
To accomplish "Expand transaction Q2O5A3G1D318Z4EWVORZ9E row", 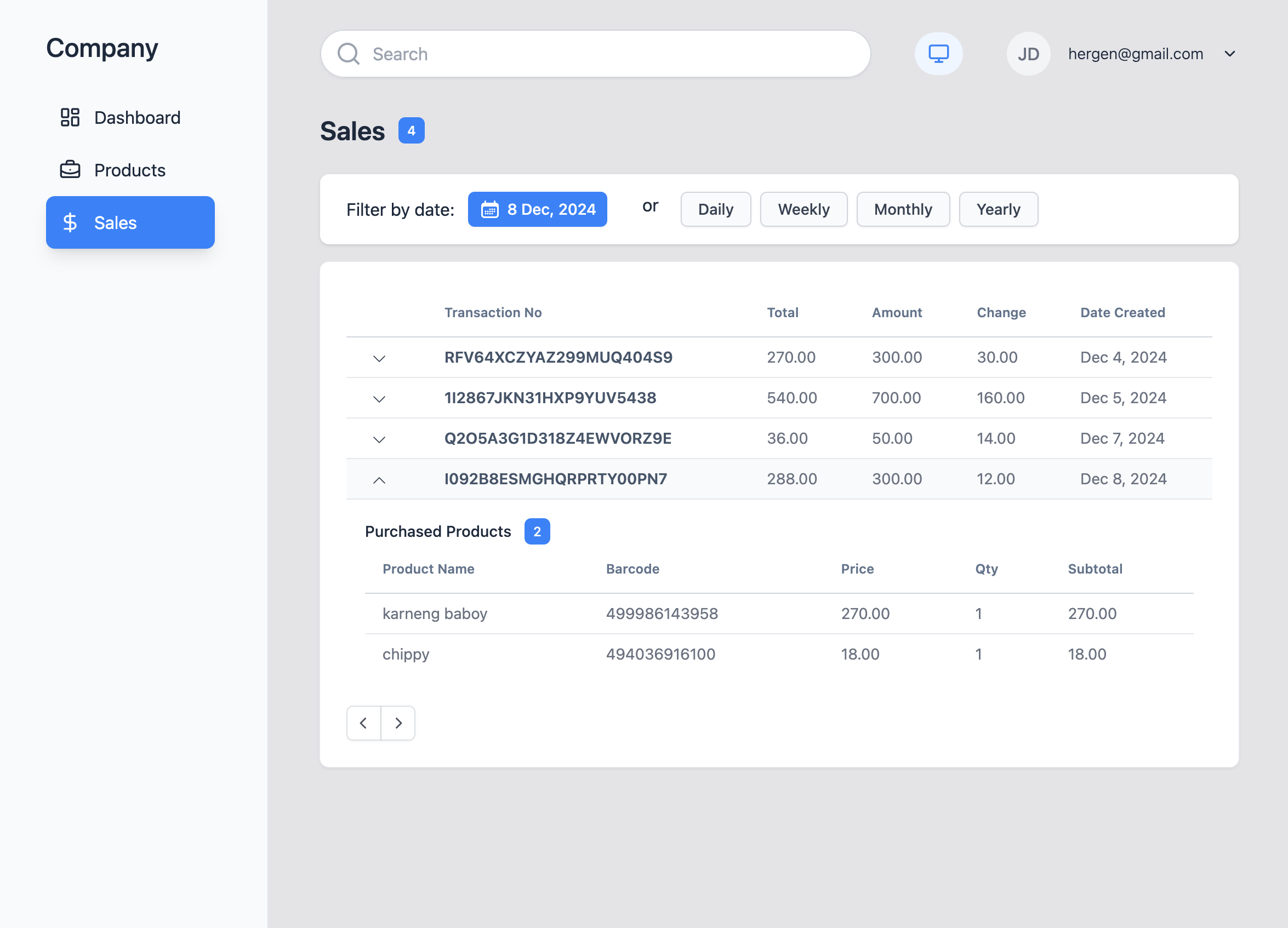I will click(379, 439).
